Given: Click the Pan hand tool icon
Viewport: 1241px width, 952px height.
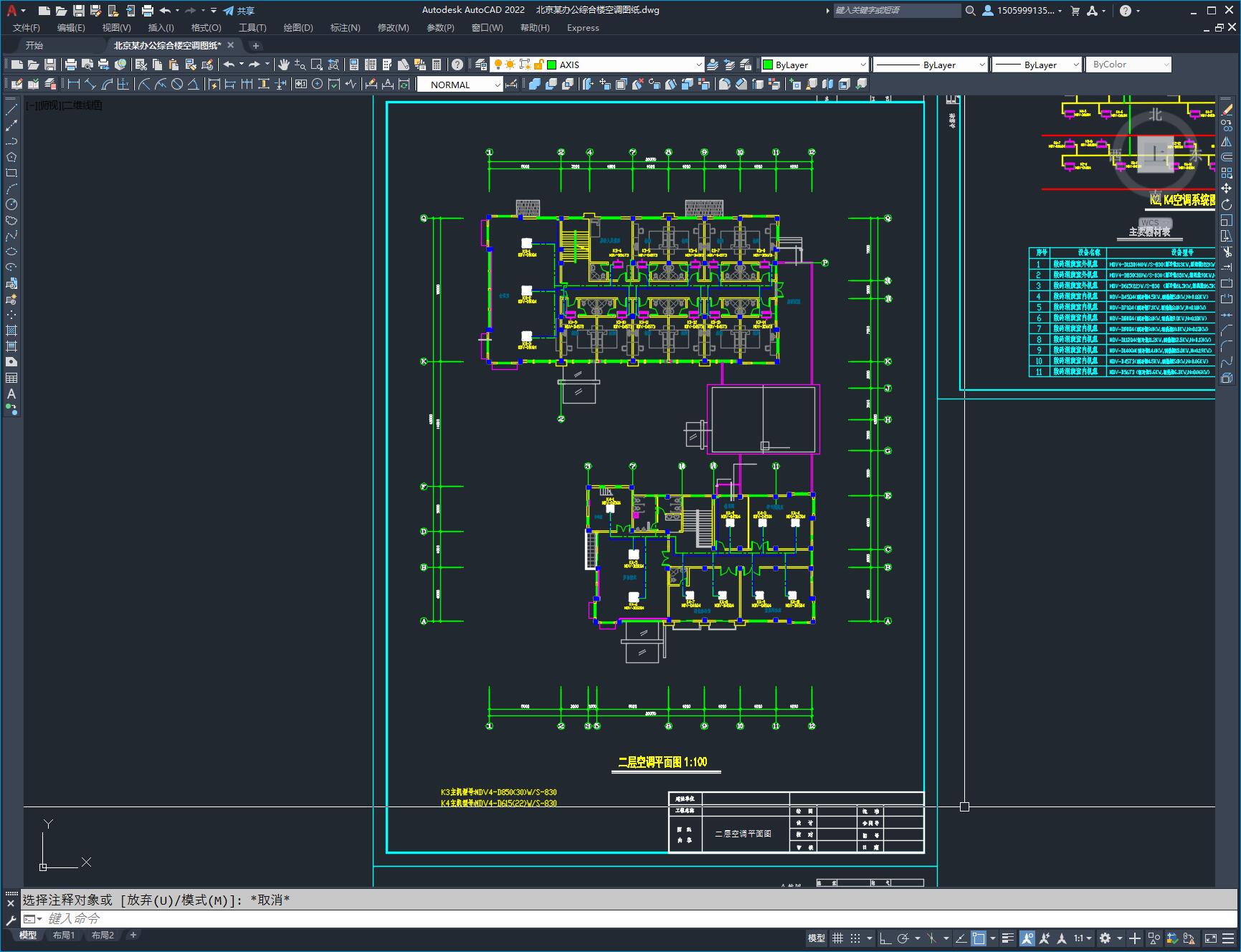Looking at the screenshot, I should (284, 65).
